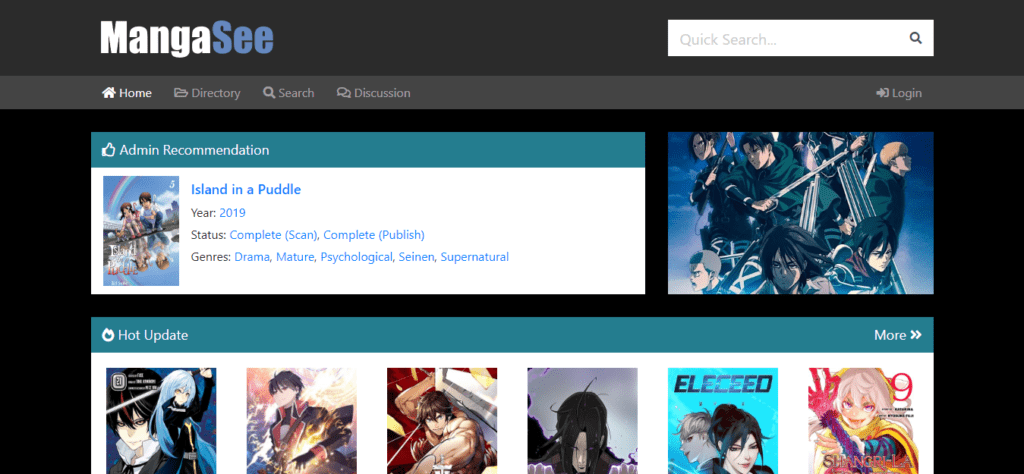Select the Complete (Scan) status link
Viewport: 1024px width, 474px height.
point(274,235)
